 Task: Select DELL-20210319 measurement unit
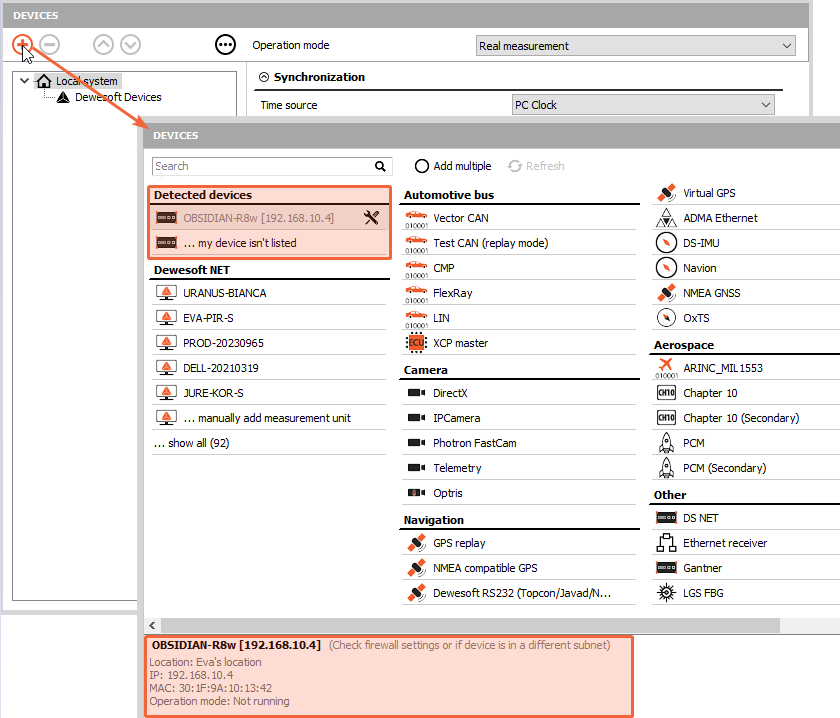(269, 368)
